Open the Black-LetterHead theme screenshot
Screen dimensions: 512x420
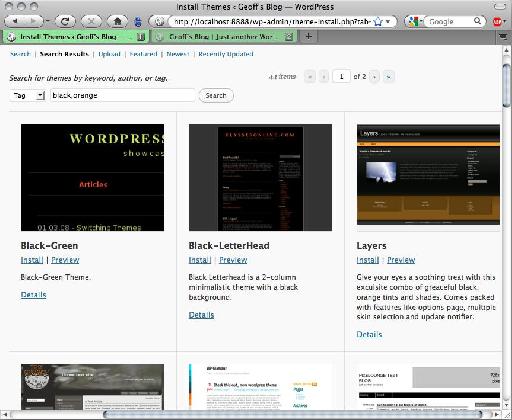pyautogui.click(x=260, y=177)
